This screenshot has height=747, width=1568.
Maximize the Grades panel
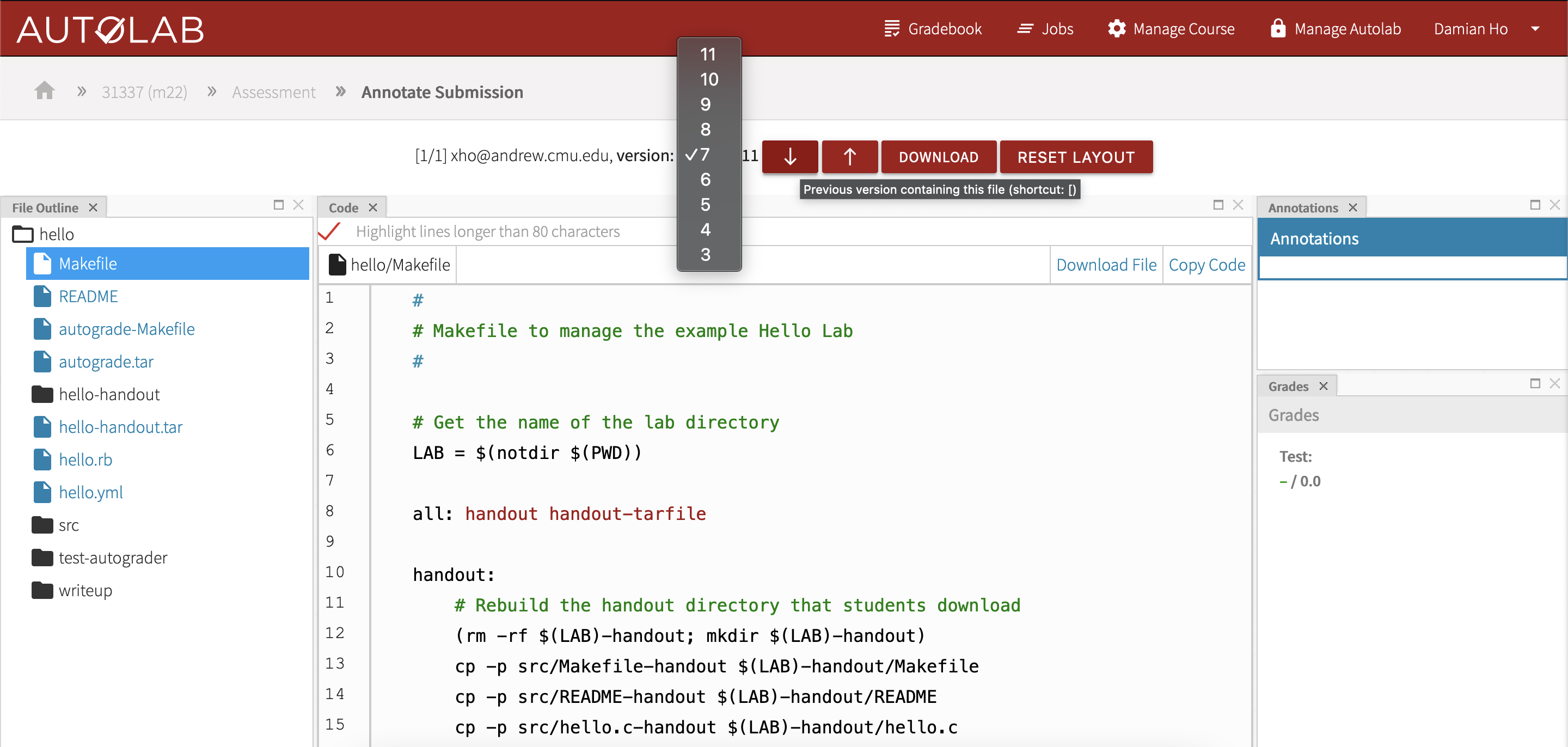(1535, 383)
